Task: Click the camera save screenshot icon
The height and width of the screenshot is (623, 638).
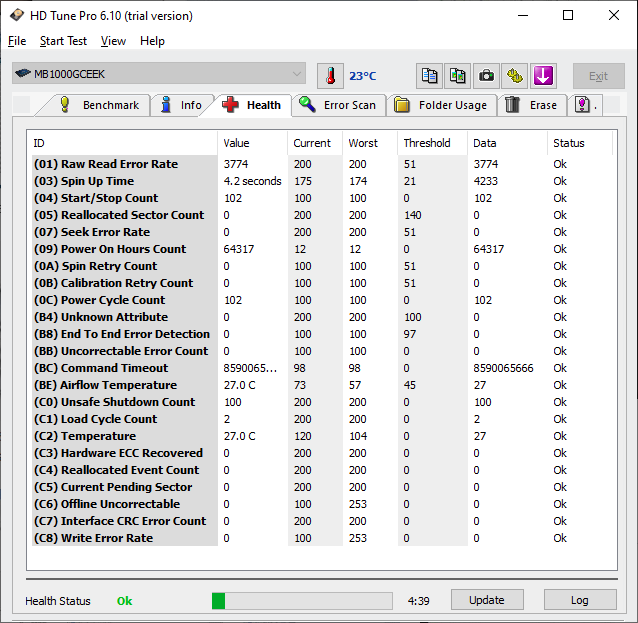Action: tap(486, 76)
